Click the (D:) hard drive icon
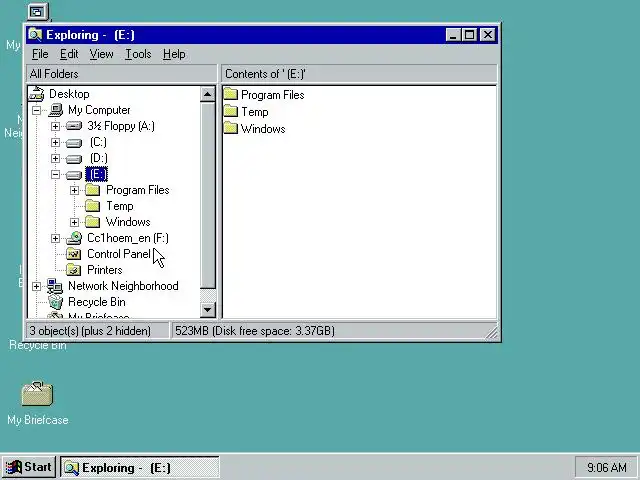Viewport: 640px width, 480px height. point(74,159)
